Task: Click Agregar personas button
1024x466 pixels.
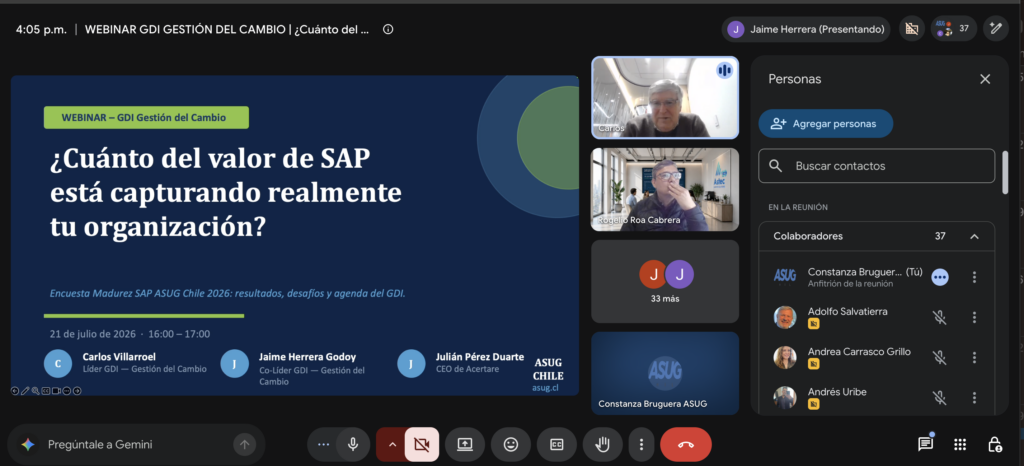Action: click(x=825, y=123)
